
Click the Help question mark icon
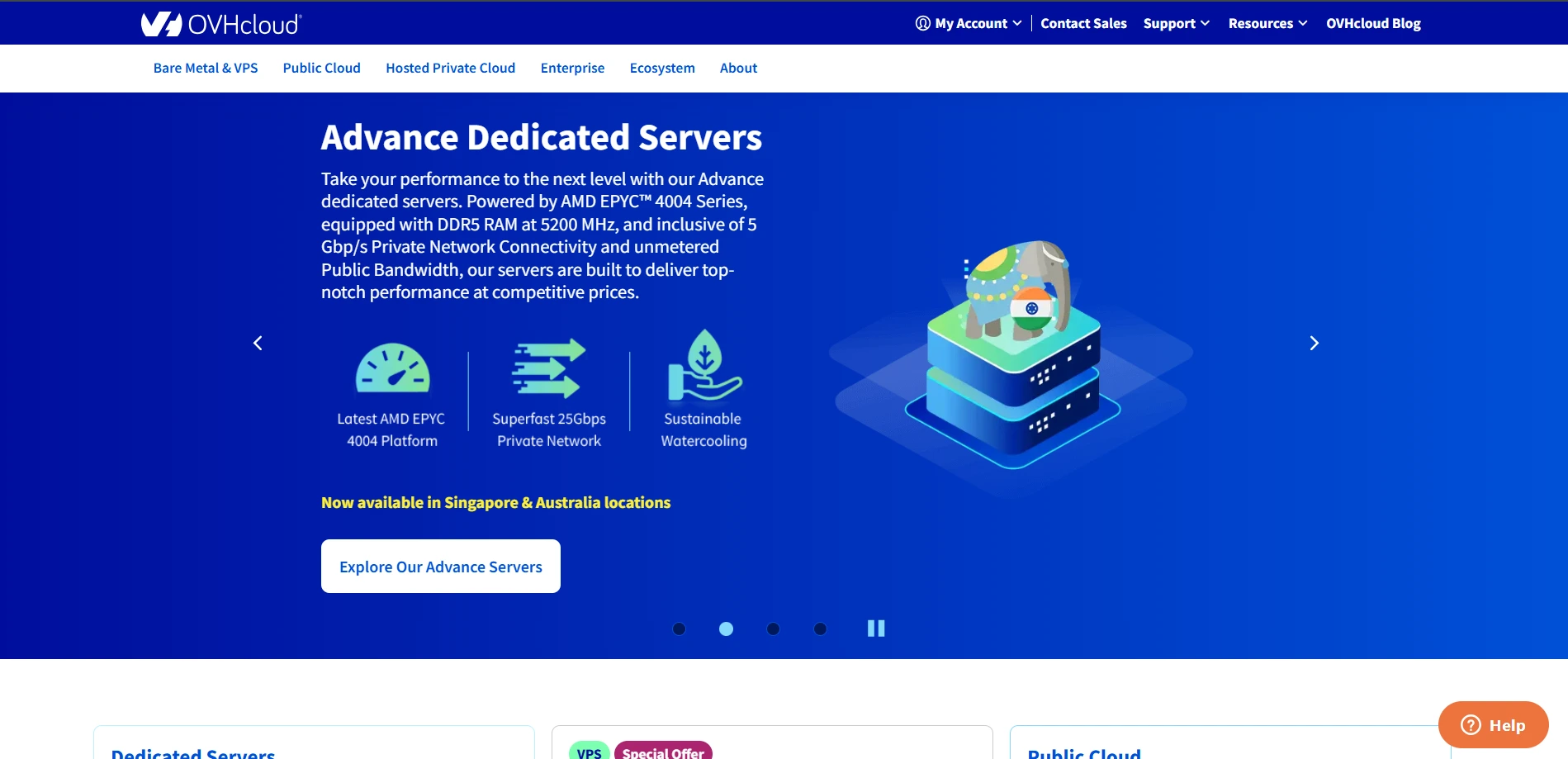[1471, 725]
